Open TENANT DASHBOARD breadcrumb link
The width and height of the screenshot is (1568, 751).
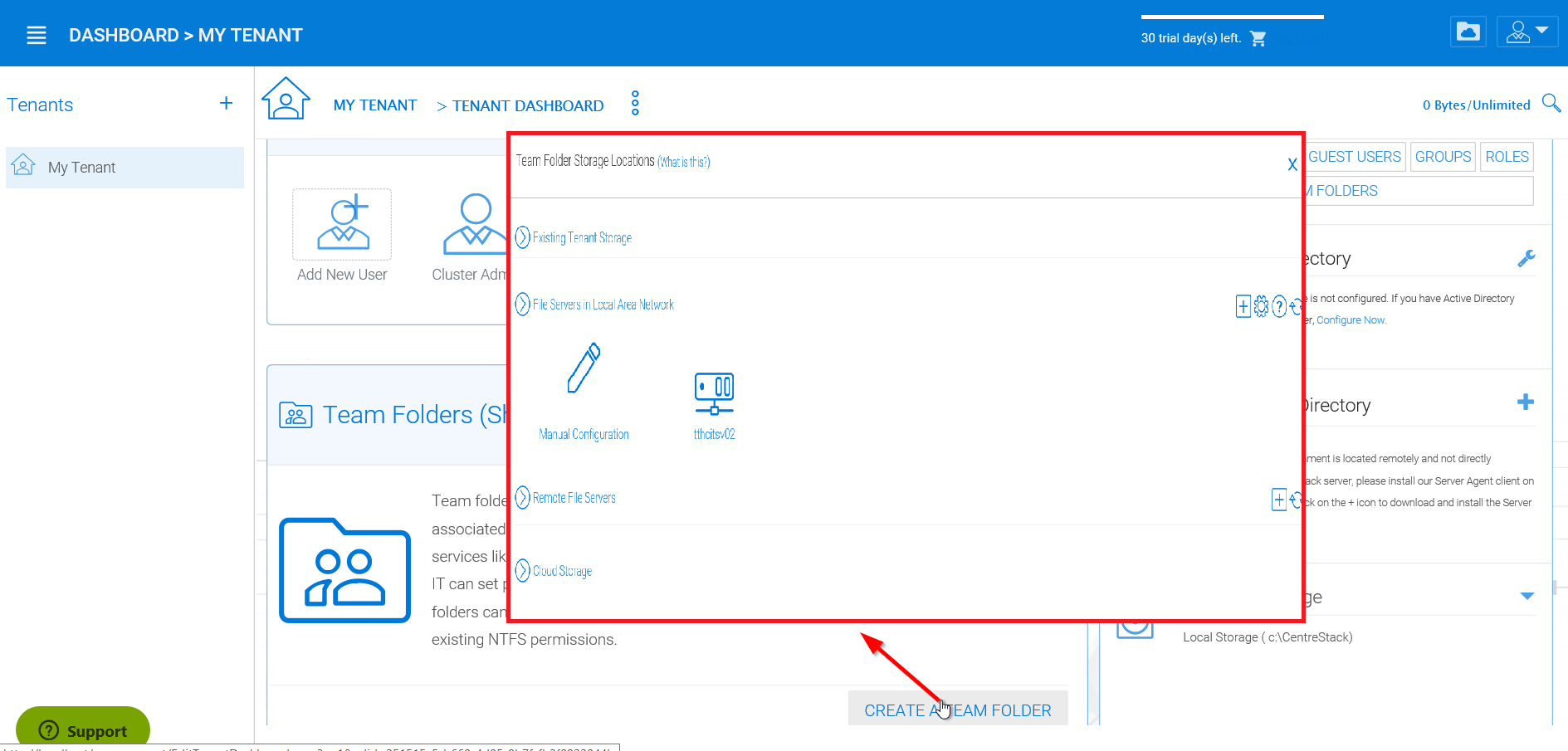click(528, 106)
